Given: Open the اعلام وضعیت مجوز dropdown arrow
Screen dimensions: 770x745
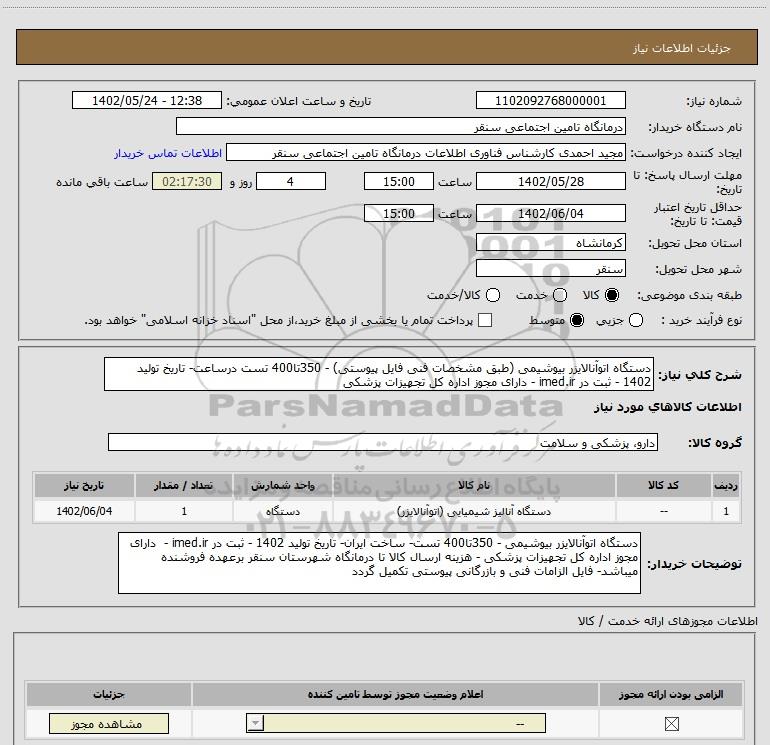Looking at the screenshot, I should (255, 723).
